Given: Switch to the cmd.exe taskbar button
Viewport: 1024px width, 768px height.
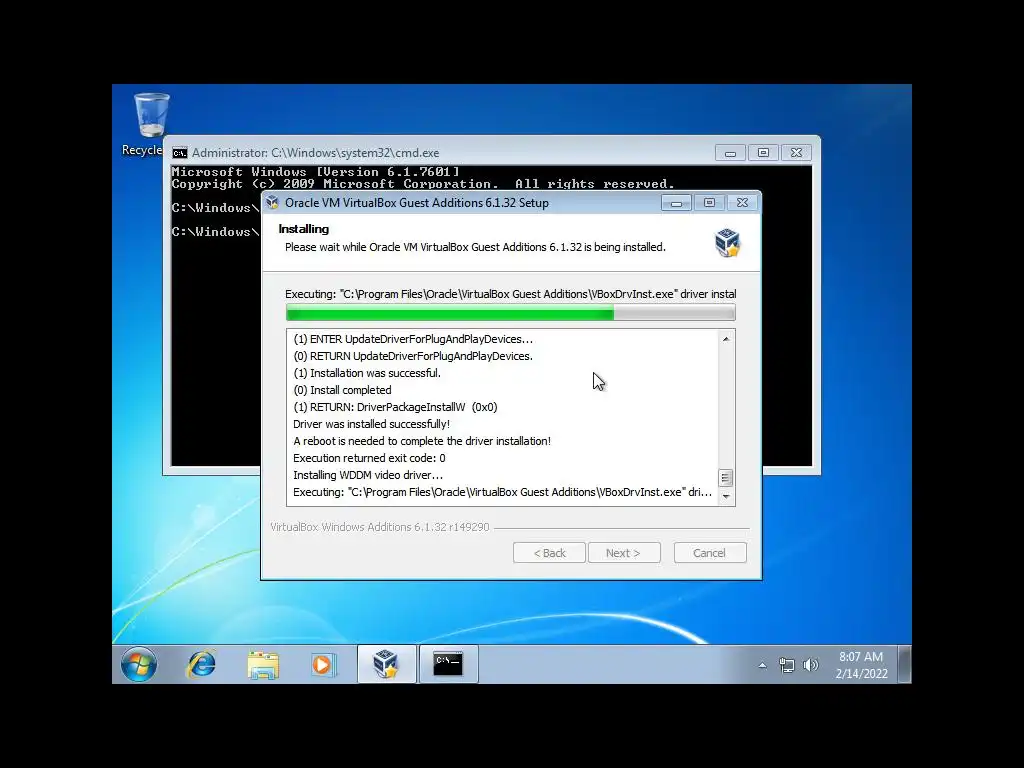Looking at the screenshot, I should 448,664.
